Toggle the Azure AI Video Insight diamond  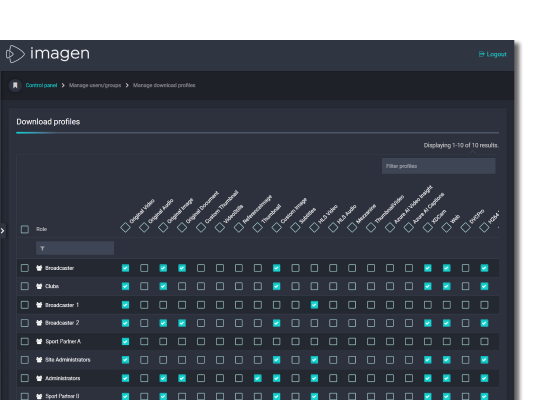(390, 227)
